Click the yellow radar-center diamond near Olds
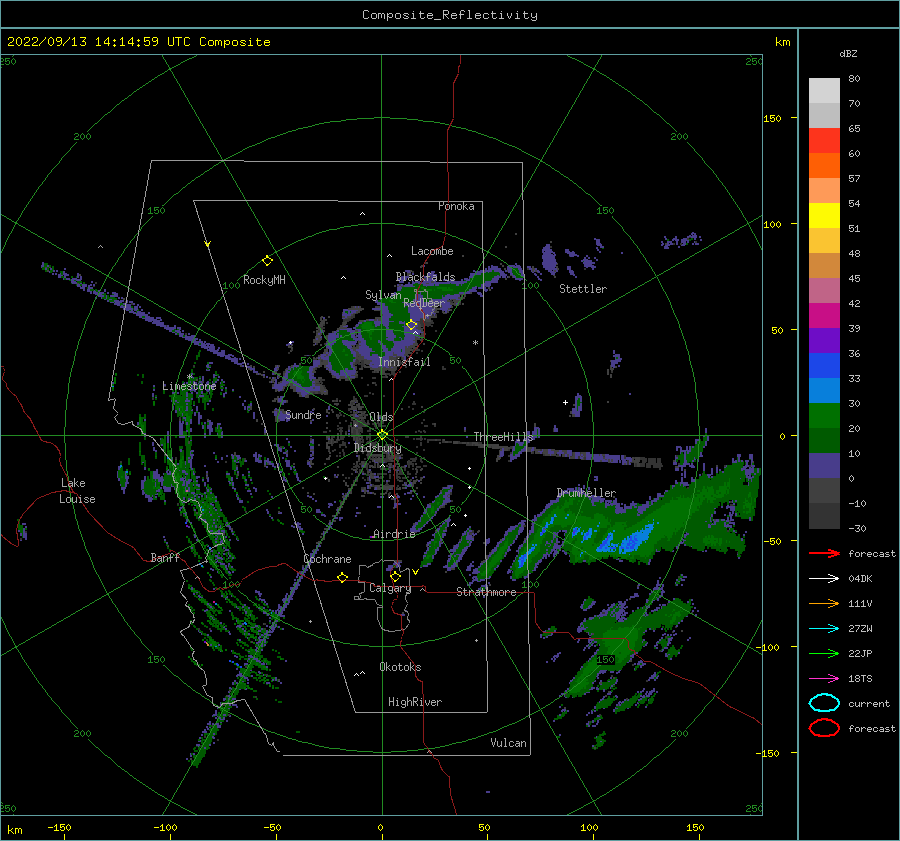The width and height of the screenshot is (900, 841). [382, 435]
